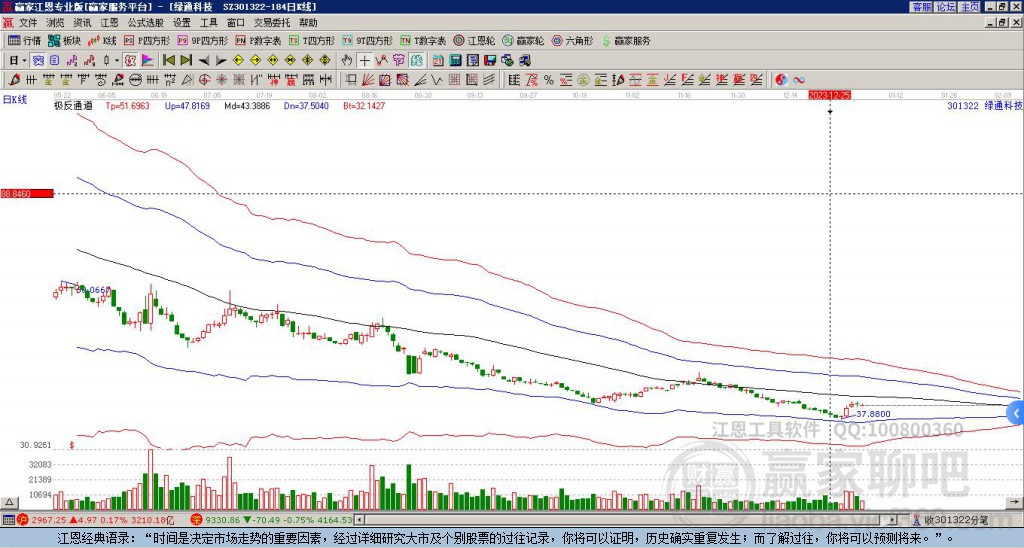Viewport: 1024px width, 548px height.
Task: Click the 论坛 forum link
Action: click(945, 6)
